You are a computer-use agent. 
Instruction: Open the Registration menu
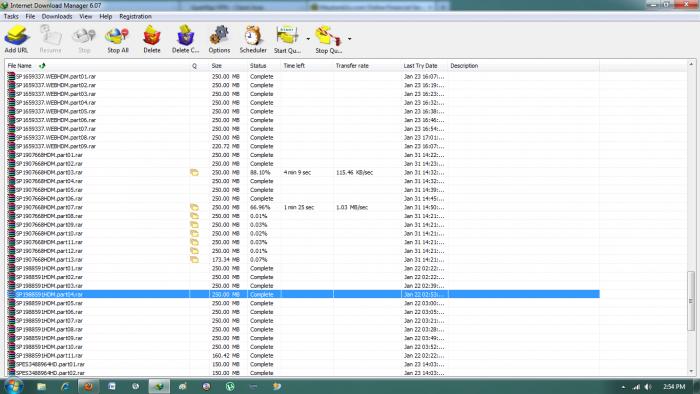135,17
